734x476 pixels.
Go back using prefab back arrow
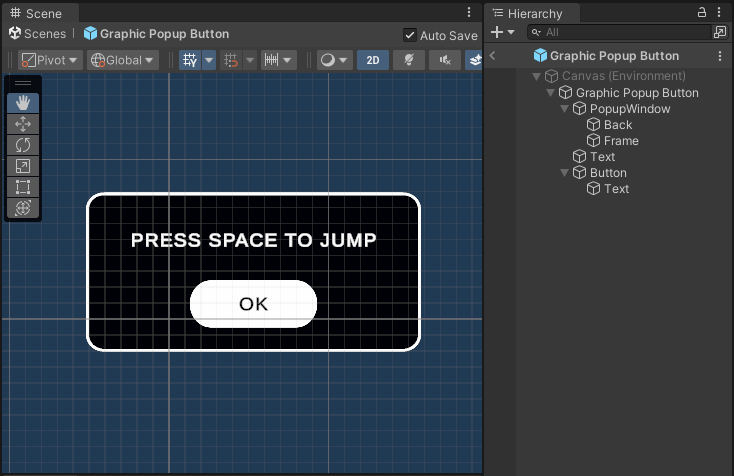(x=492, y=56)
